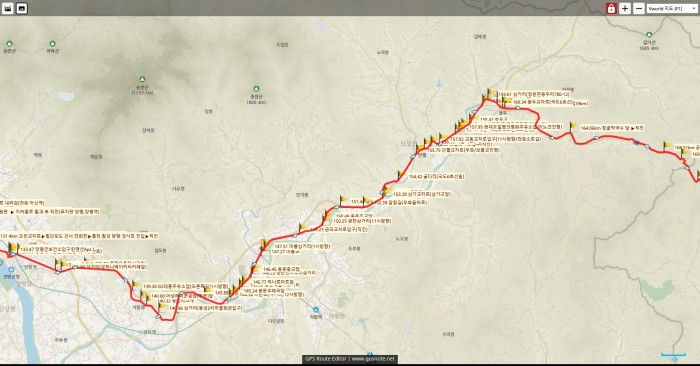Click the blue train station icon near bottom
This screenshot has width=700, height=366.
pos(316,310)
